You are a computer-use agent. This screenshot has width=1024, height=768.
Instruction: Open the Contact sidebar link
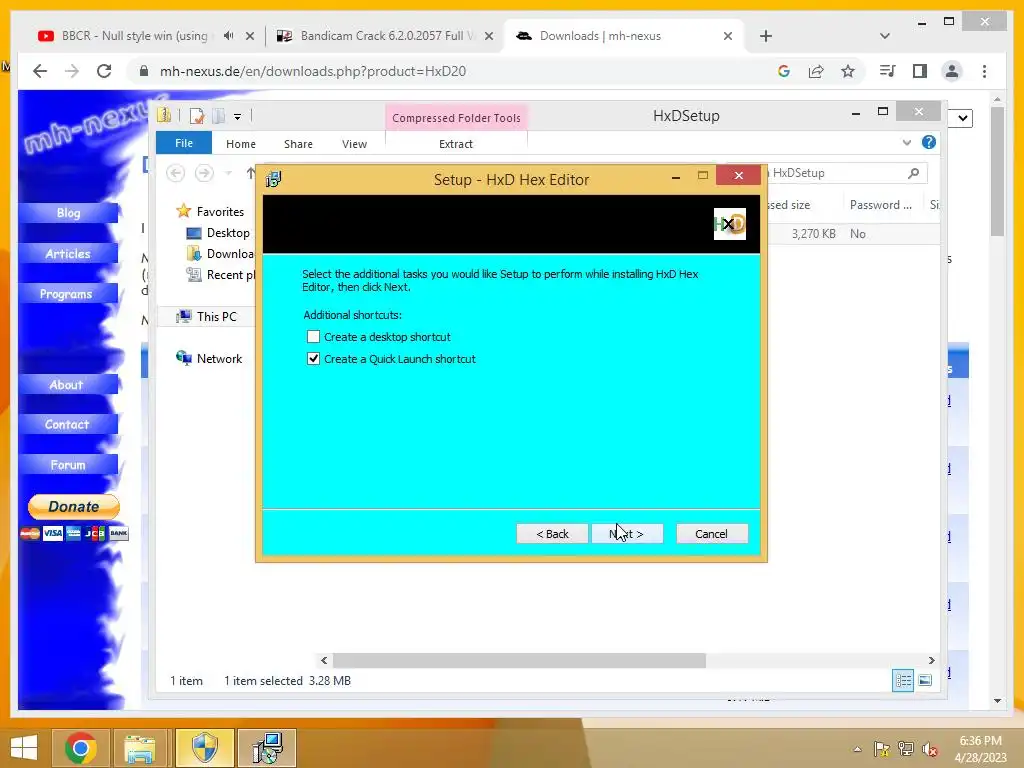tap(69, 424)
